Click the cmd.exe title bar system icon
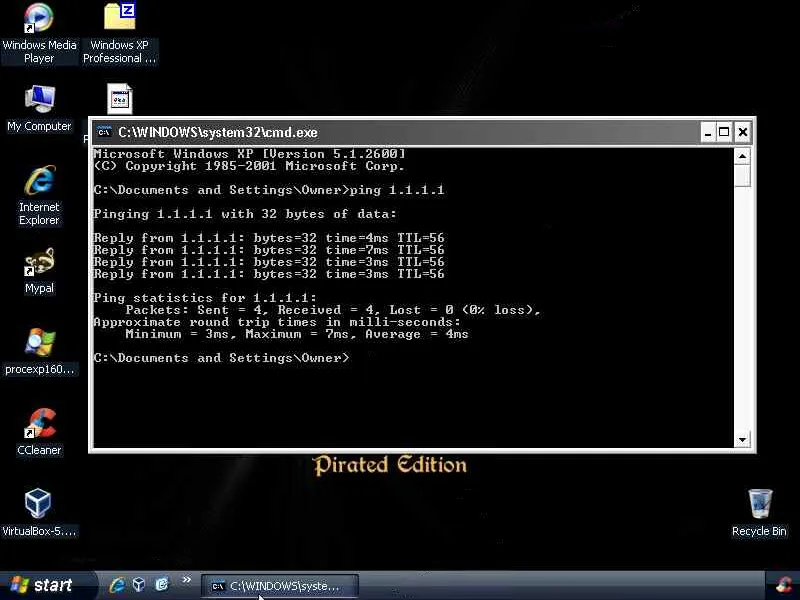Screen dimensions: 800x600 click(104, 132)
